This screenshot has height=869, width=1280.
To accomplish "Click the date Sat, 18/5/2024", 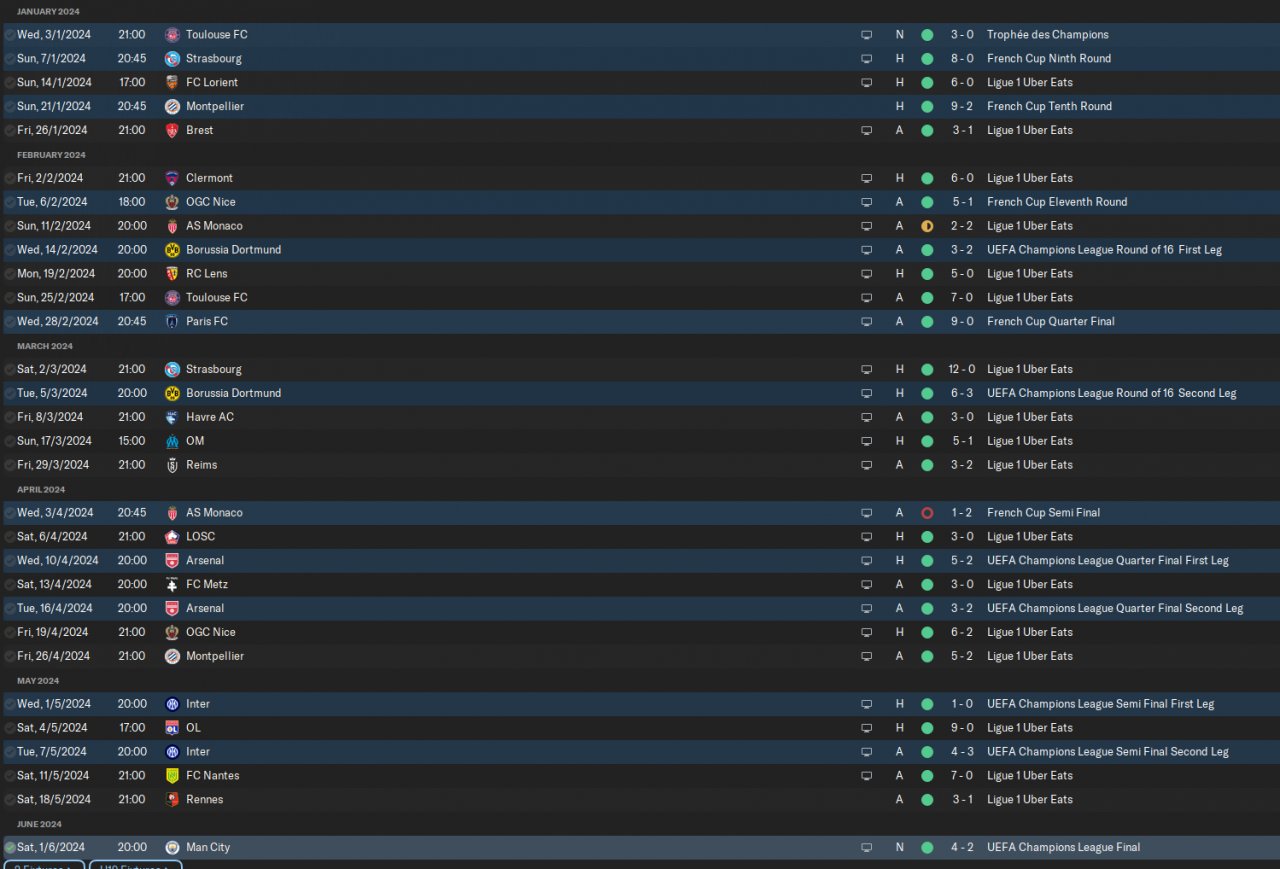I will 53,800.
